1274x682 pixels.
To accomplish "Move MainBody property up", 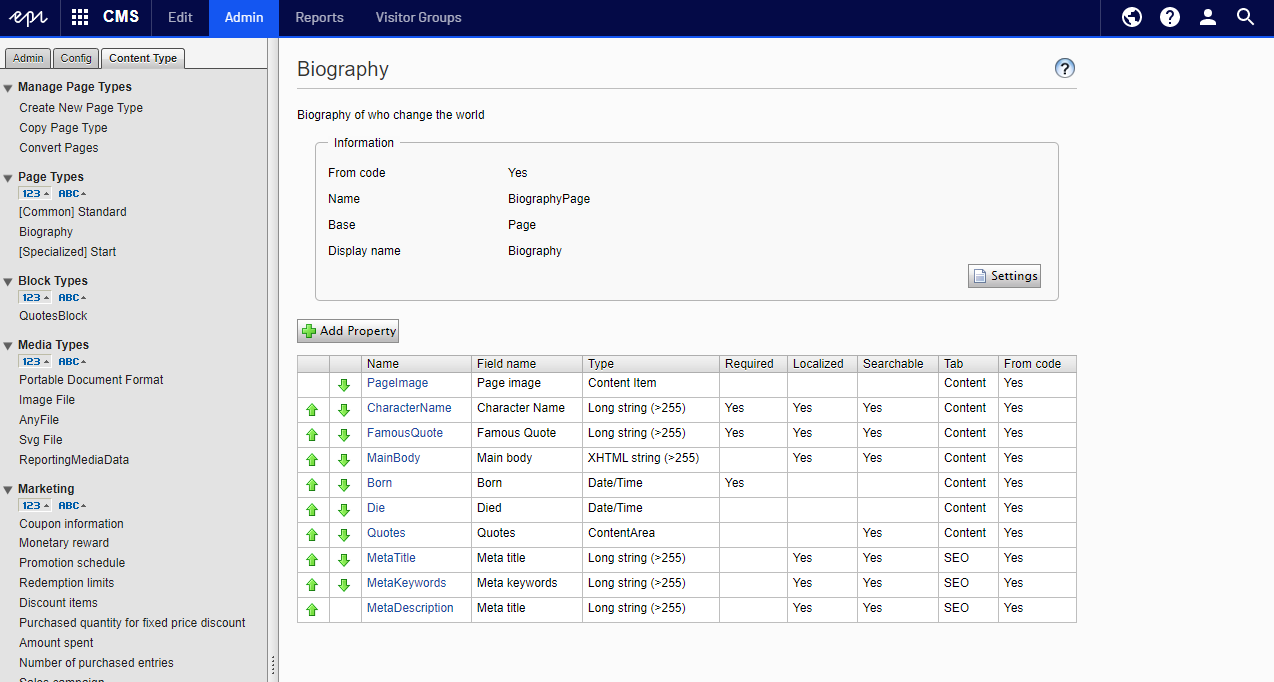I will coord(311,460).
